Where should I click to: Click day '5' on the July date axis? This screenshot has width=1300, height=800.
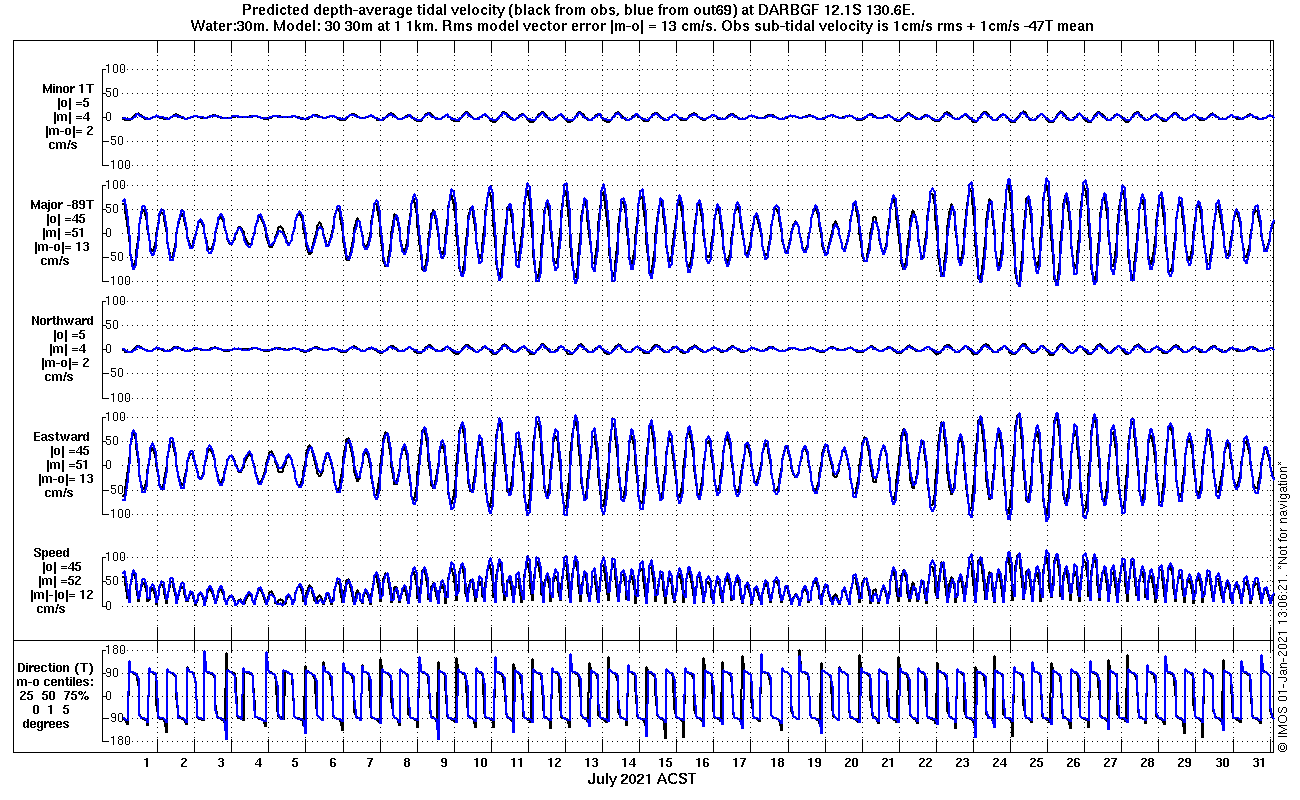pyautogui.click(x=295, y=762)
